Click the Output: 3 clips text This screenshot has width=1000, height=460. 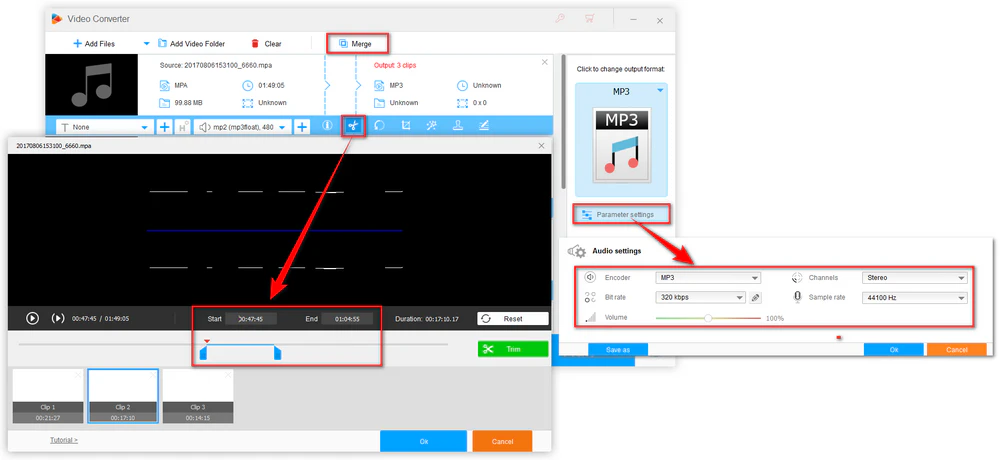click(395, 65)
